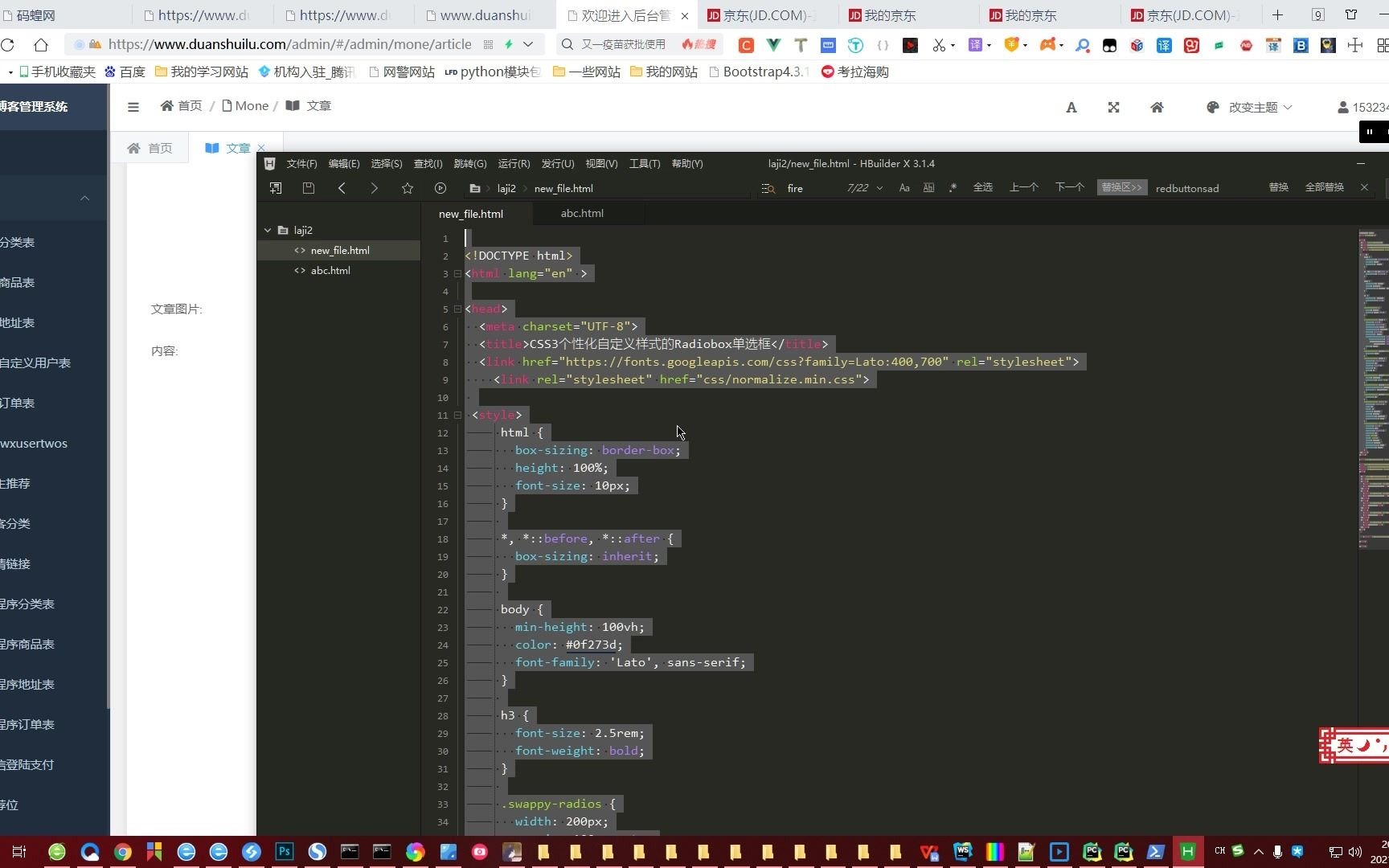Click the browser home icon
The image size is (1389, 868).
coord(41,44)
